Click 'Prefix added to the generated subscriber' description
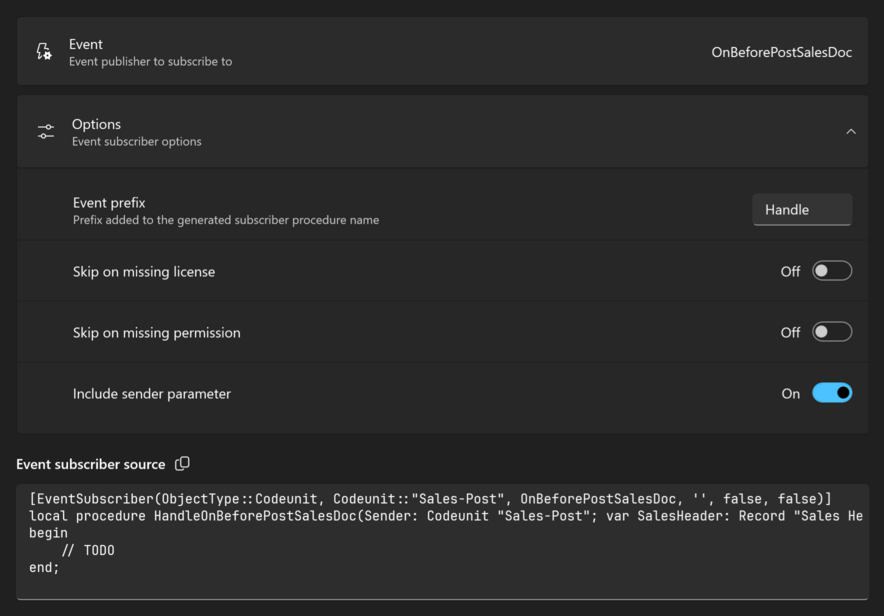The width and height of the screenshot is (884, 616). 226,220
